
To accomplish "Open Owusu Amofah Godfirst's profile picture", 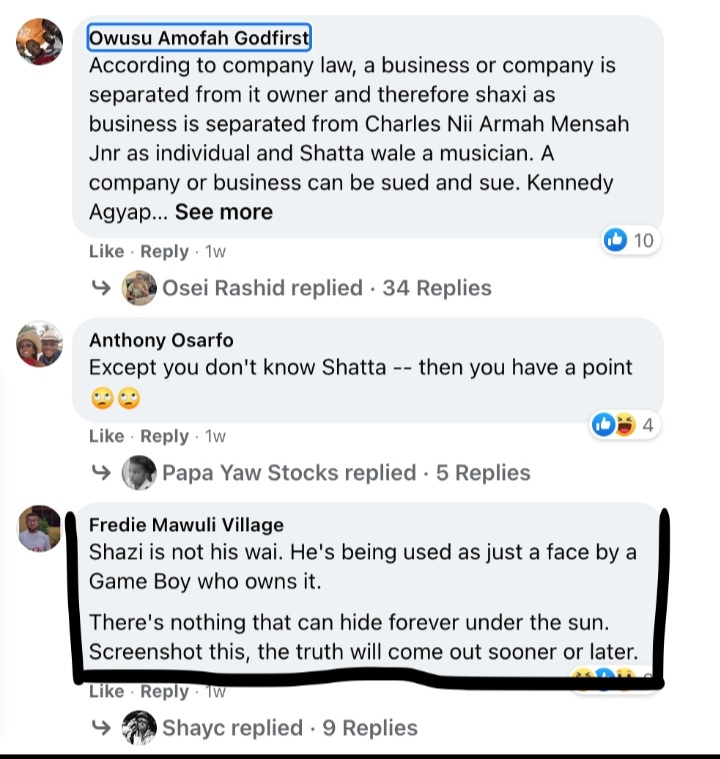I will (x=40, y=42).
